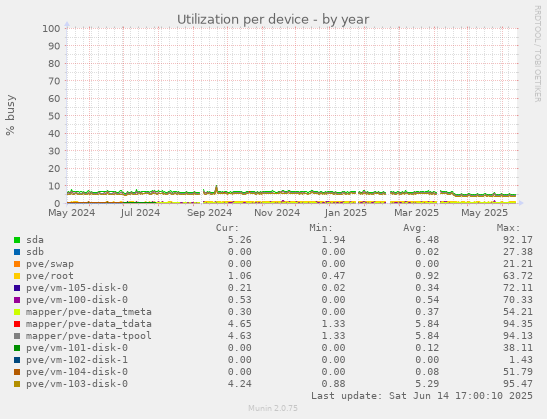Click the 'Sep 2024' x-axis label
This screenshot has height=419, width=547.
209,213
